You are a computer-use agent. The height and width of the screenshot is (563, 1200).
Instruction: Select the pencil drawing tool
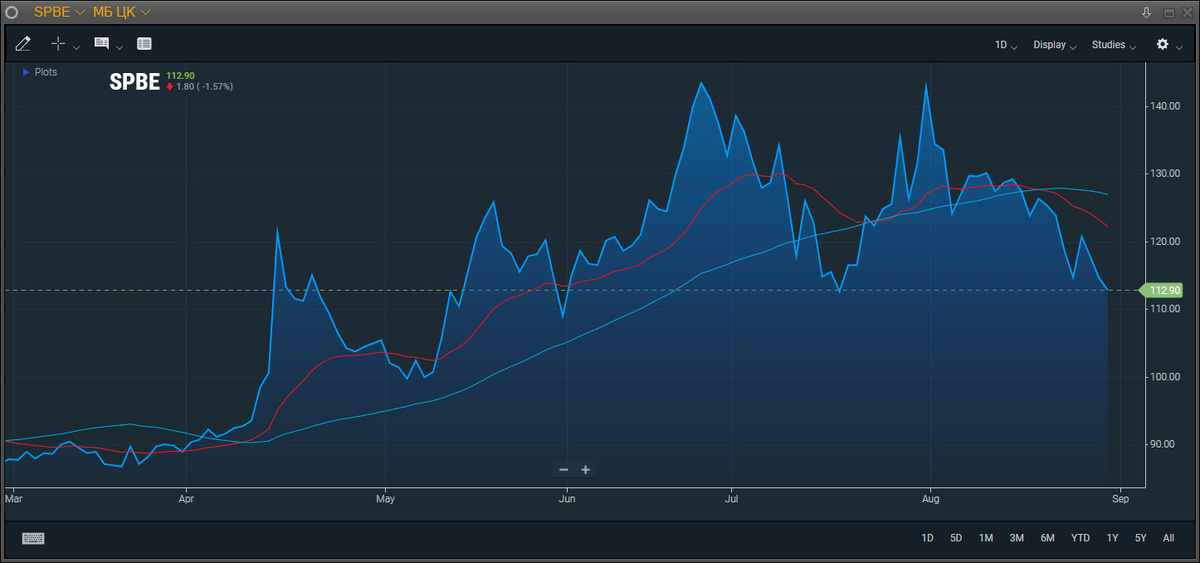(24, 44)
